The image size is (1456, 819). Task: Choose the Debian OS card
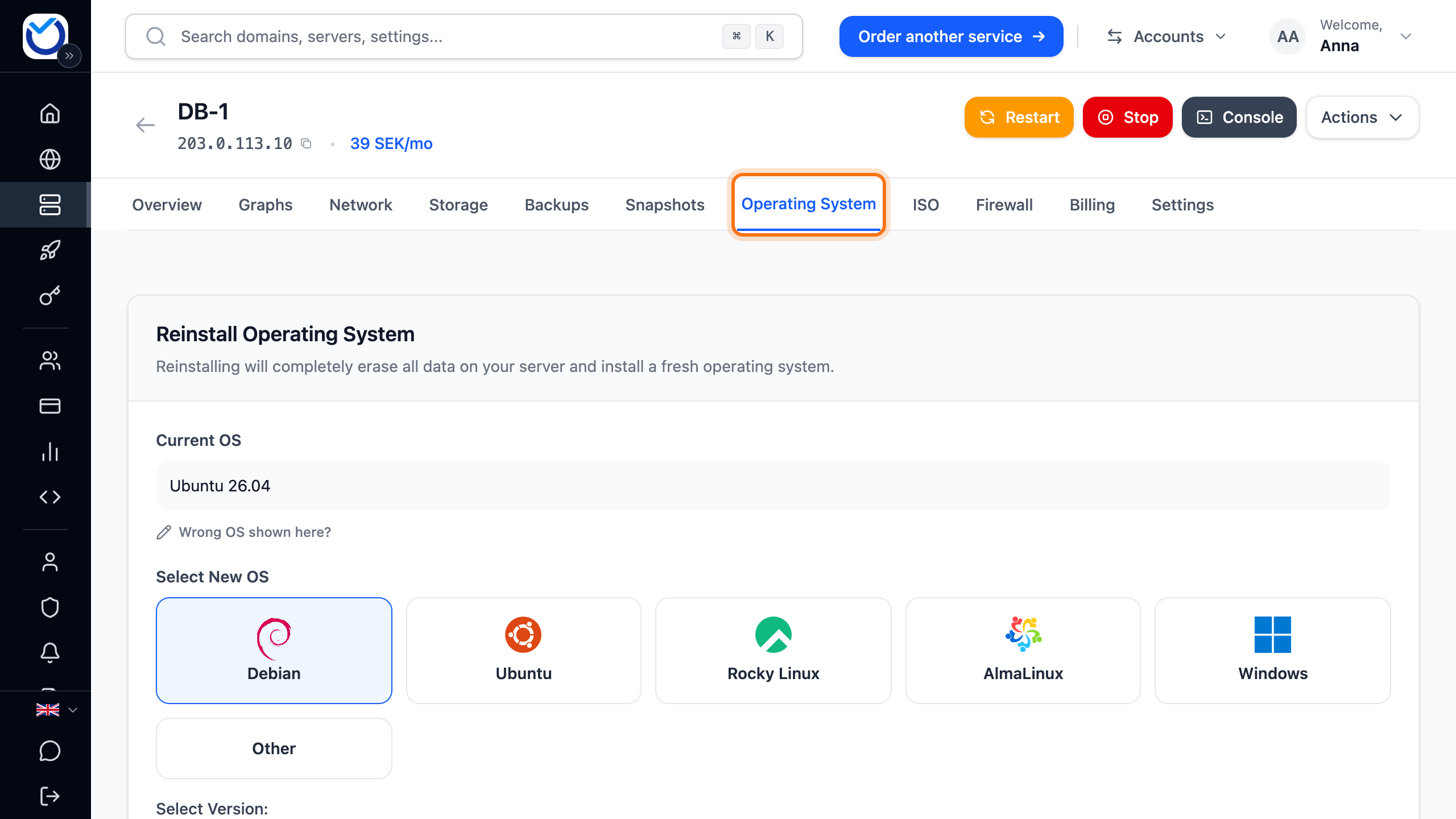point(274,651)
